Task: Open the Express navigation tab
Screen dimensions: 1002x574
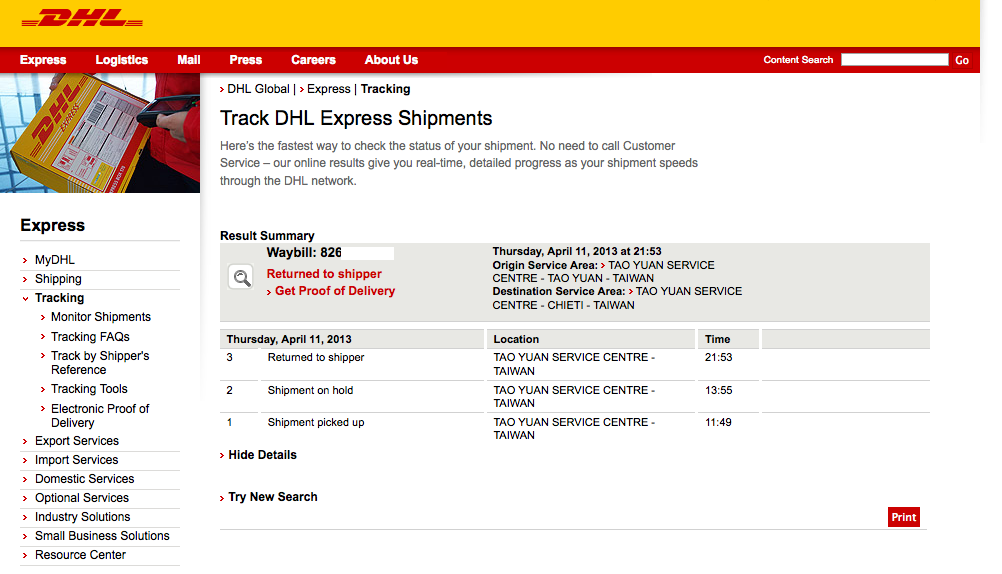Action: pyautogui.click(x=43, y=60)
